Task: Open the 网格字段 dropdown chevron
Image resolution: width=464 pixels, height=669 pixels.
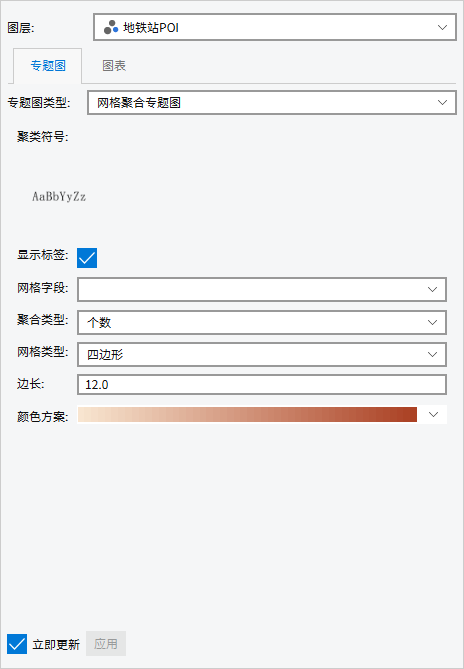Action: [432, 289]
